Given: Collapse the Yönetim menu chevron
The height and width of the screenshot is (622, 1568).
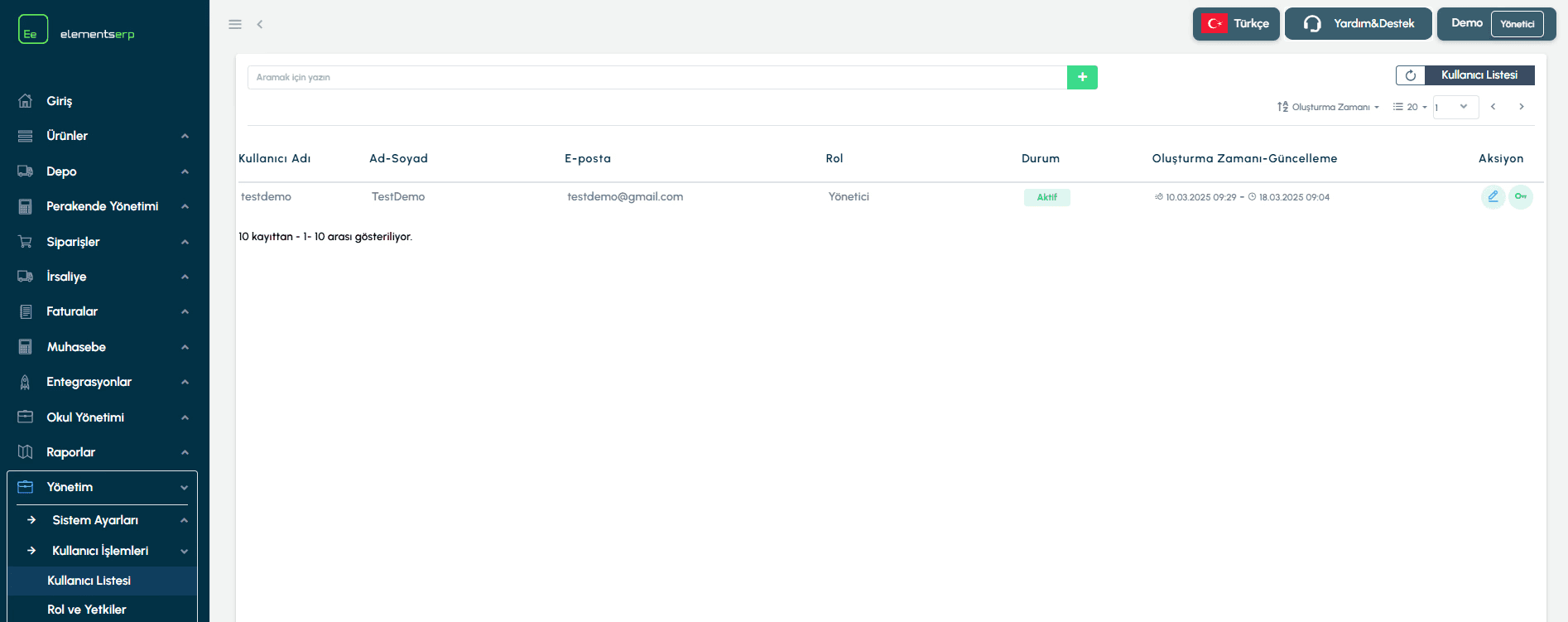Looking at the screenshot, I should tap(184, 488).
